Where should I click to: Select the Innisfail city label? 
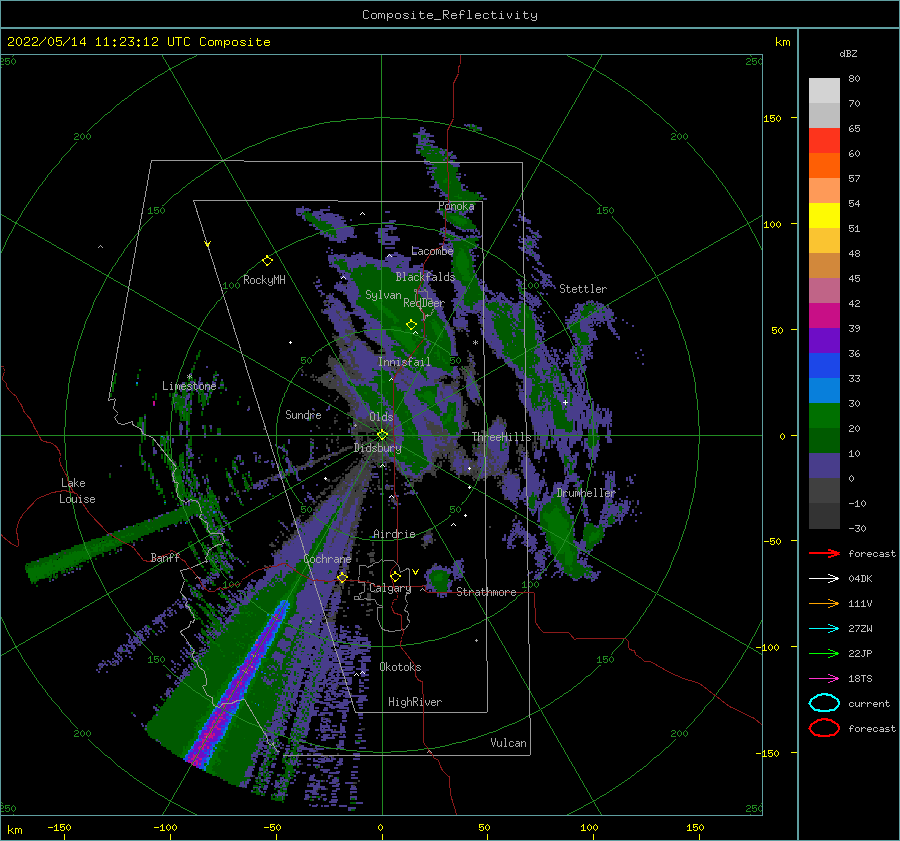click(404, 362)
